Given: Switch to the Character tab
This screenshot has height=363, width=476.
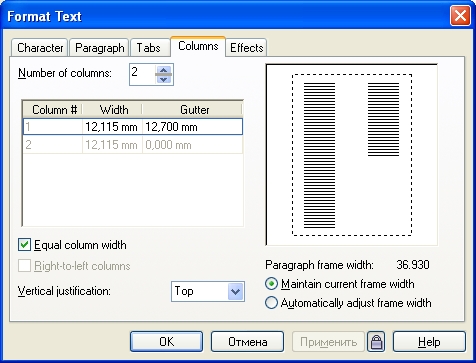Looking at the screenshot, I should (x=40, y=48).
